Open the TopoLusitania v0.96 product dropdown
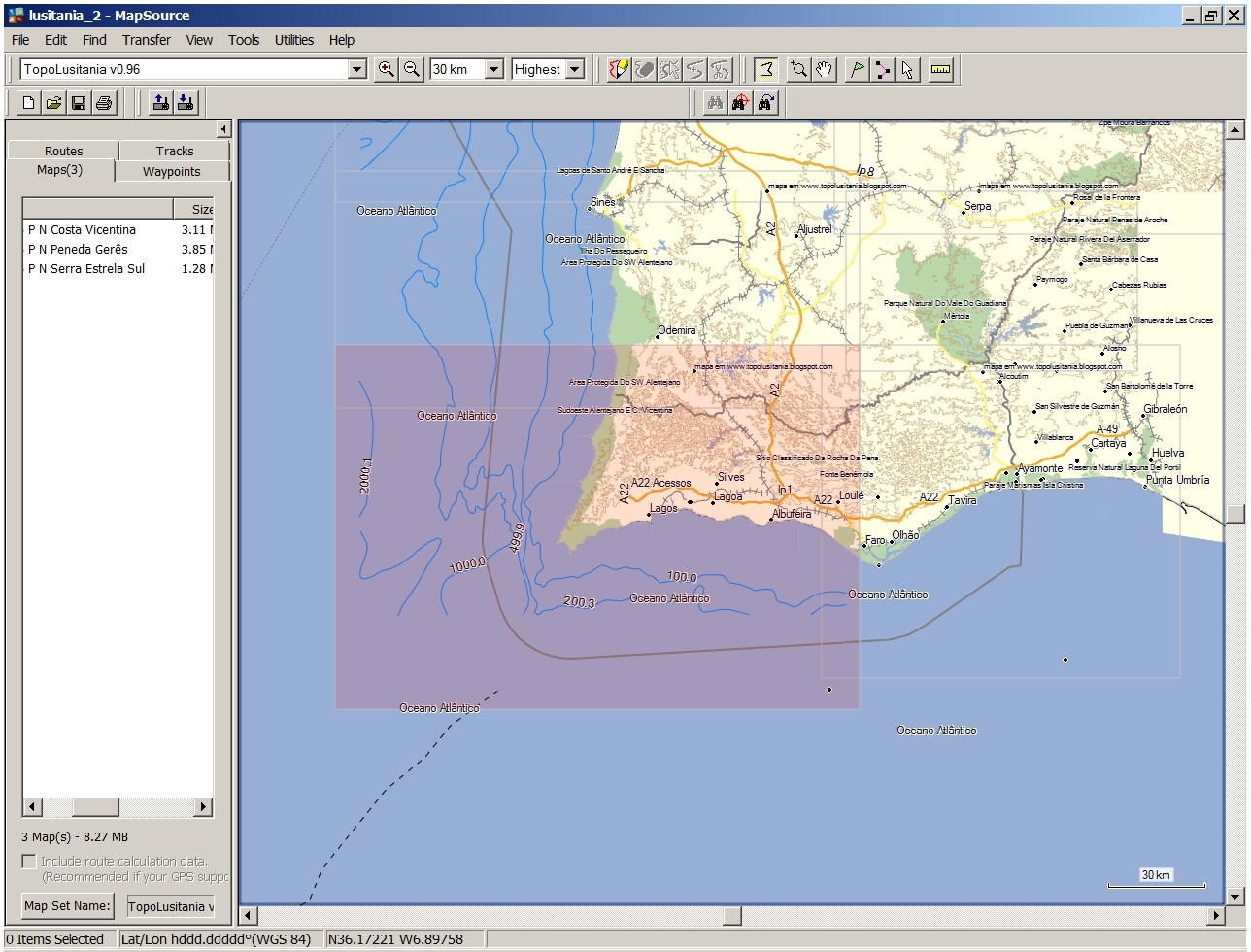 pyautogui.click(x=356, y=69)
